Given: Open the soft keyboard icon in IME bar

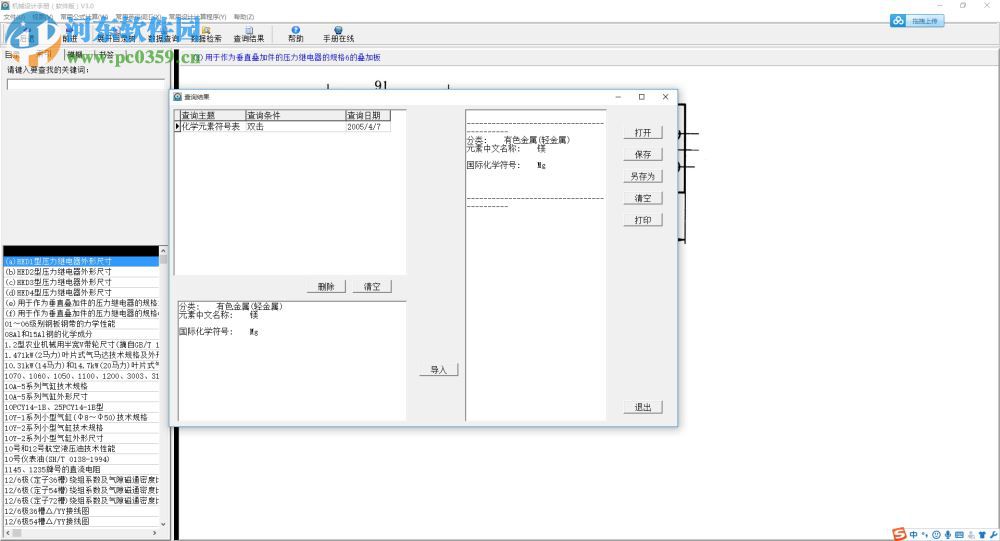Looking at the screenshot, I should pos(959,535).
